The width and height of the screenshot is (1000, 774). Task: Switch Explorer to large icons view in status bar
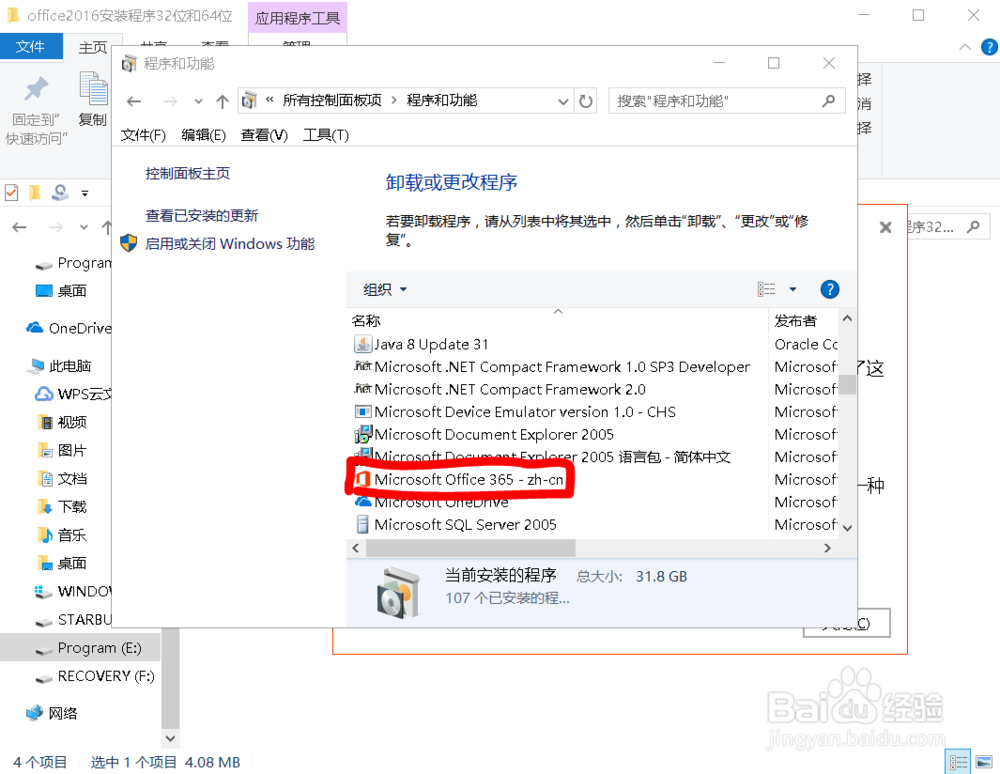pyautogui.click(x=984, y=762)
